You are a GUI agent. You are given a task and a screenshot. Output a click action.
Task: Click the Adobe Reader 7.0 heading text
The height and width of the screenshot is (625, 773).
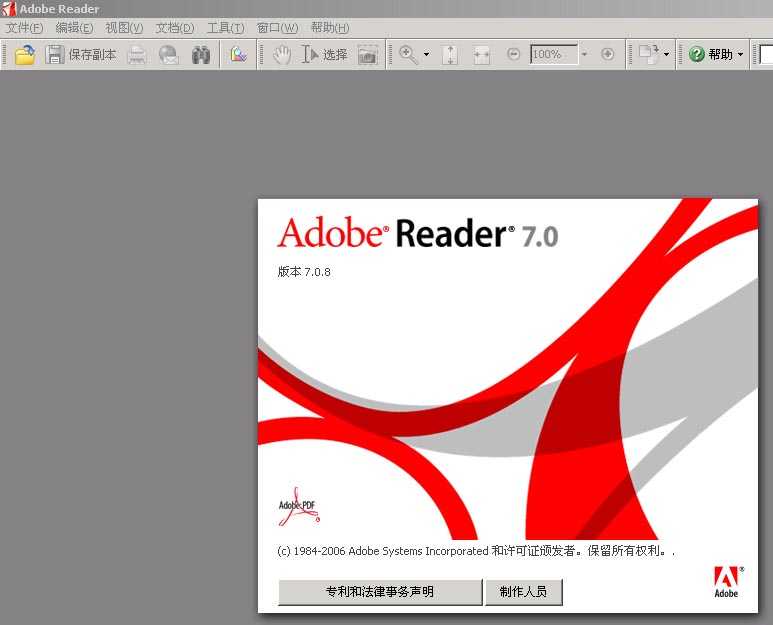point(418,233)
